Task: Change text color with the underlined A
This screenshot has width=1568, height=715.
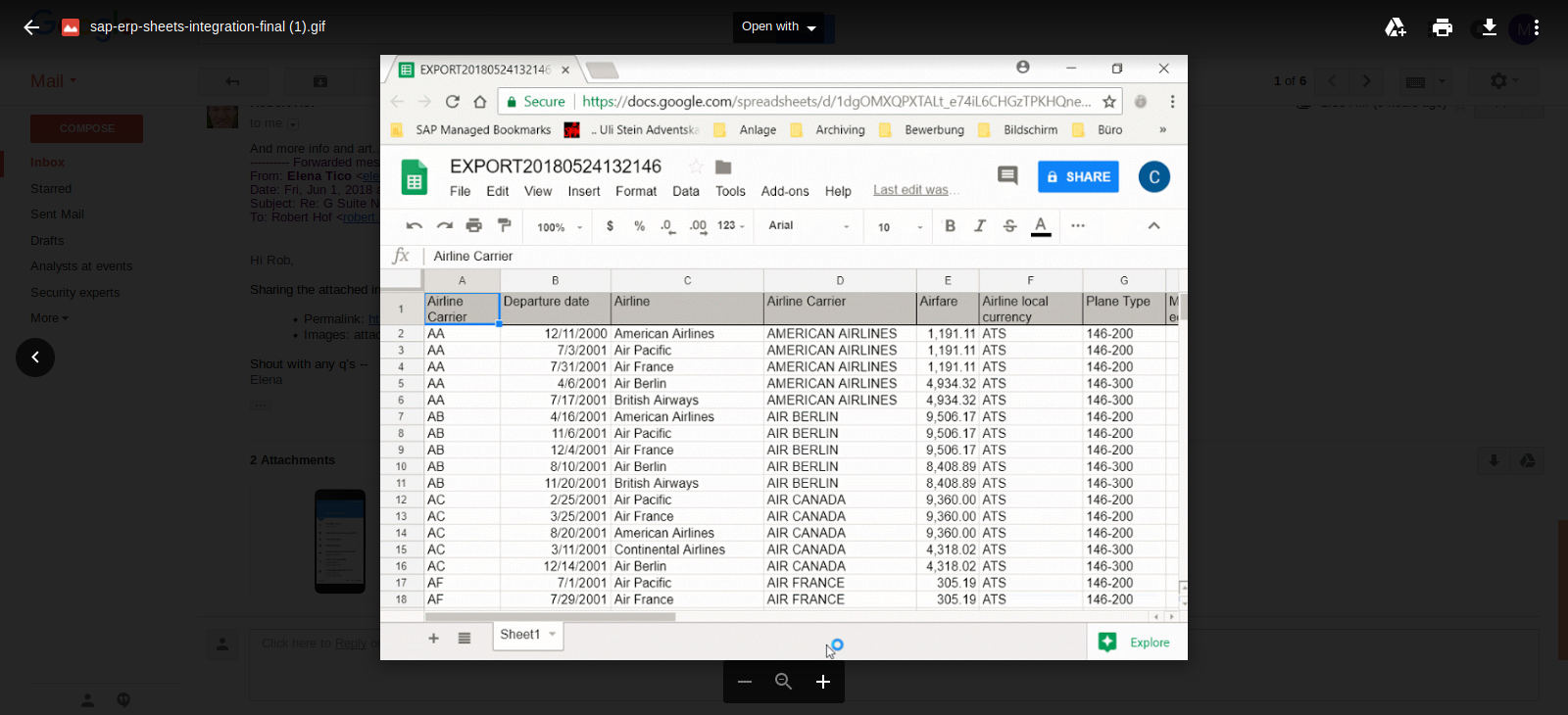Action: click(x=1041, y=226)
